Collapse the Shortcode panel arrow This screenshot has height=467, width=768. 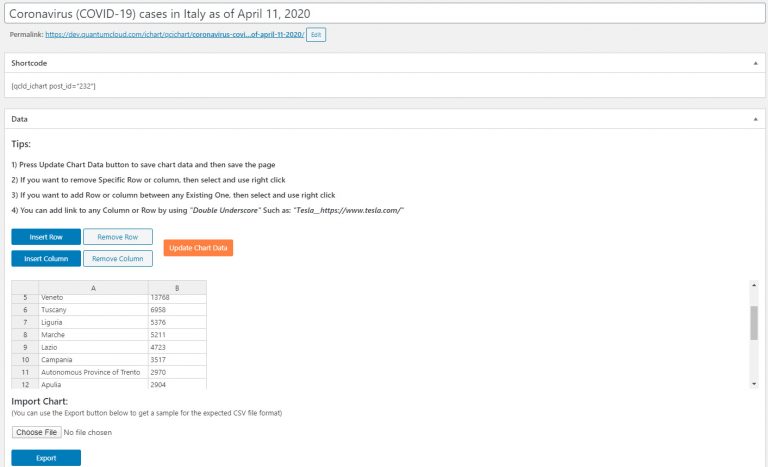[x=755, y=63]
